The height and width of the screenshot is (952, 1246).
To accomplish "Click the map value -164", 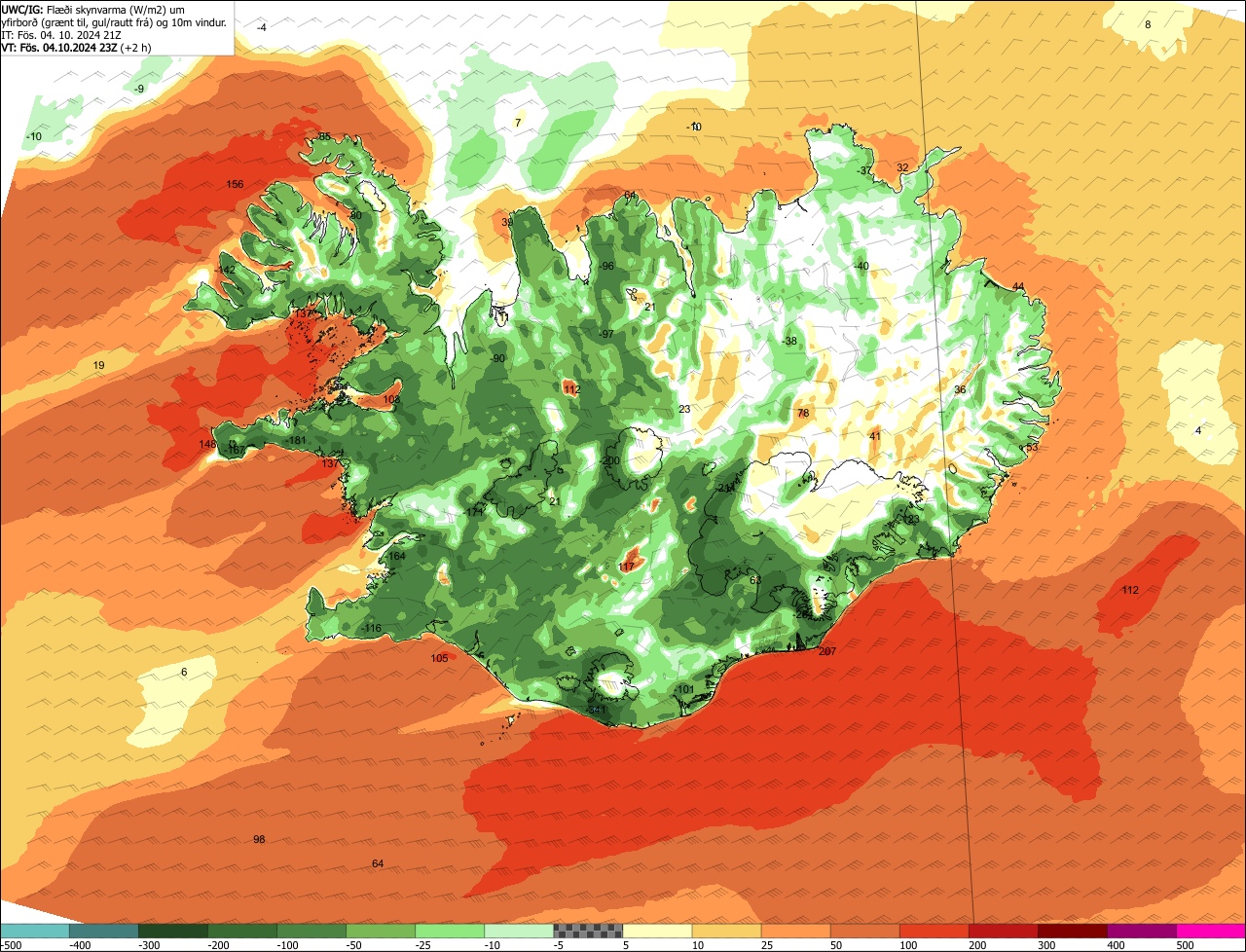I will pos(395,556).
